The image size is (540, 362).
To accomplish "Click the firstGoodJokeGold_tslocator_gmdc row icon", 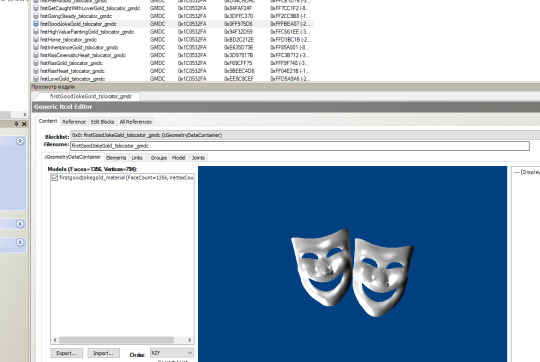I will click(x=36, y=24).
